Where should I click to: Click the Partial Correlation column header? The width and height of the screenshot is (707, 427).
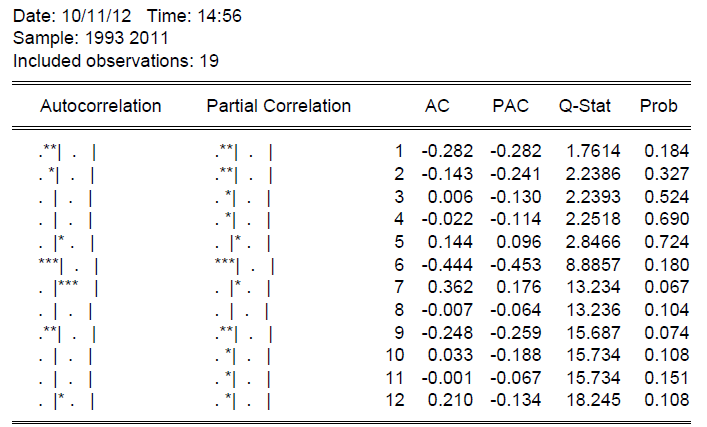(x=278, y=106)
